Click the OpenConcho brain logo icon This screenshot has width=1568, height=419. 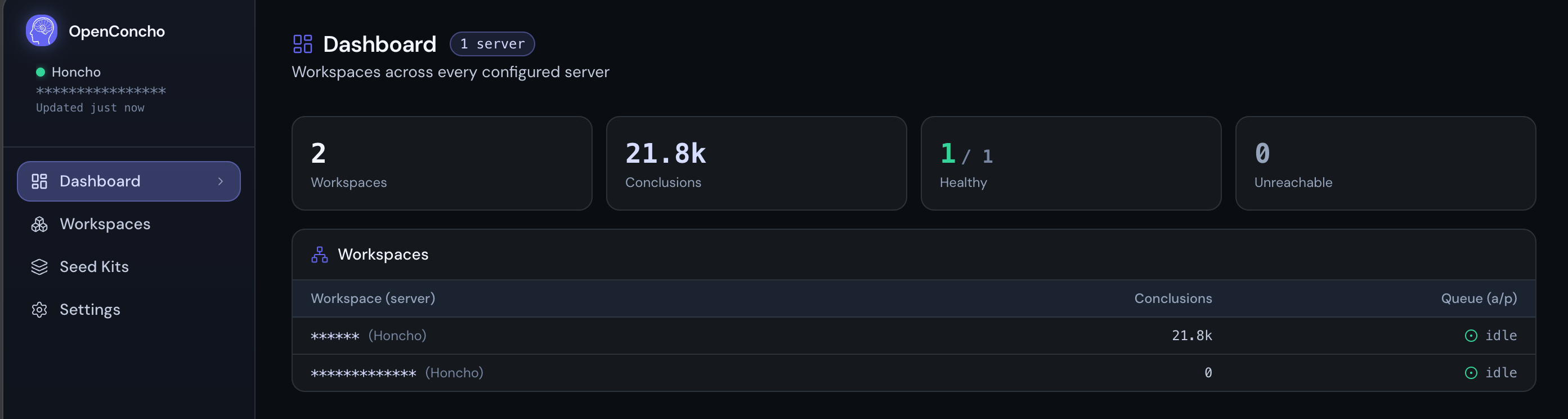click(x=42, y=30)
